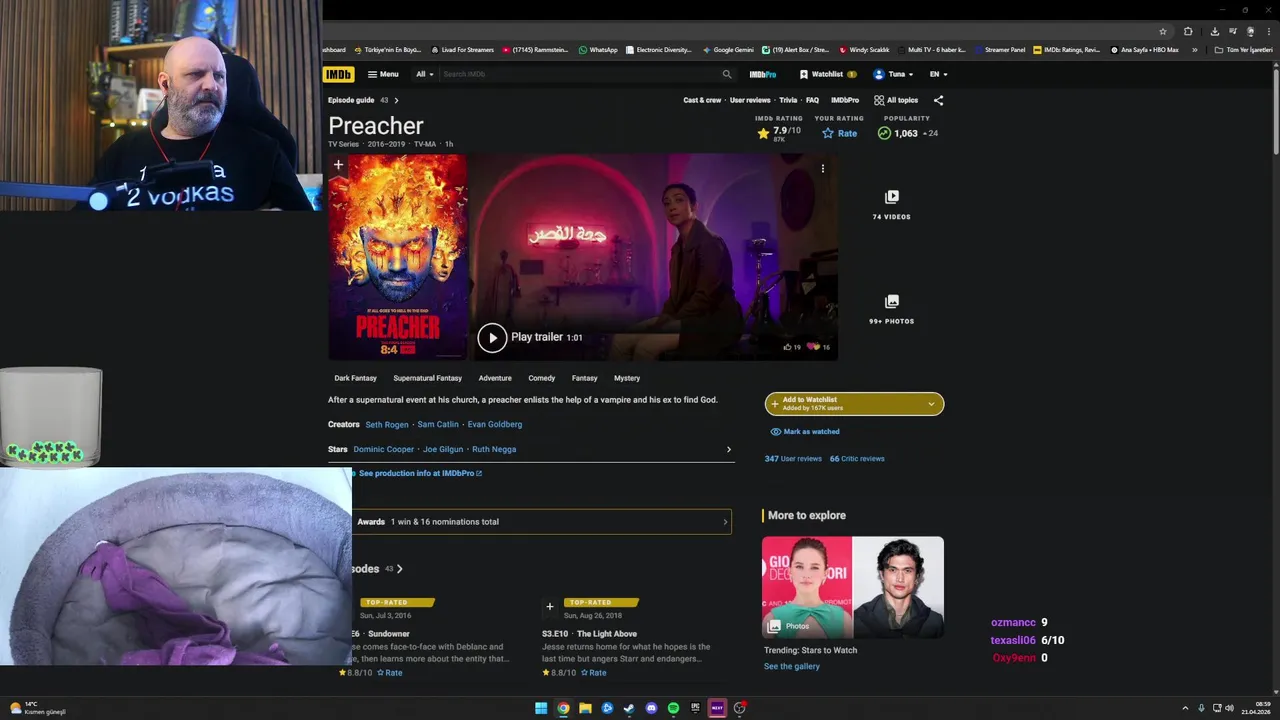Expand the Episodes section chevron

pos(400,569)
